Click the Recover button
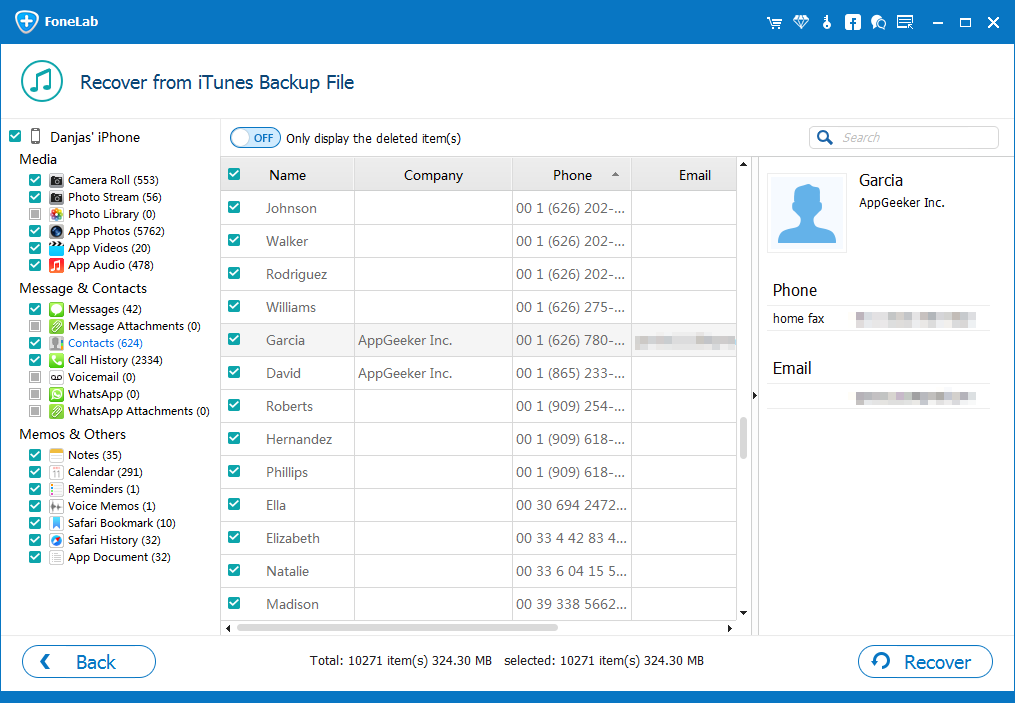Viewport: 1015px width, 703px height. tap(925, 662)
